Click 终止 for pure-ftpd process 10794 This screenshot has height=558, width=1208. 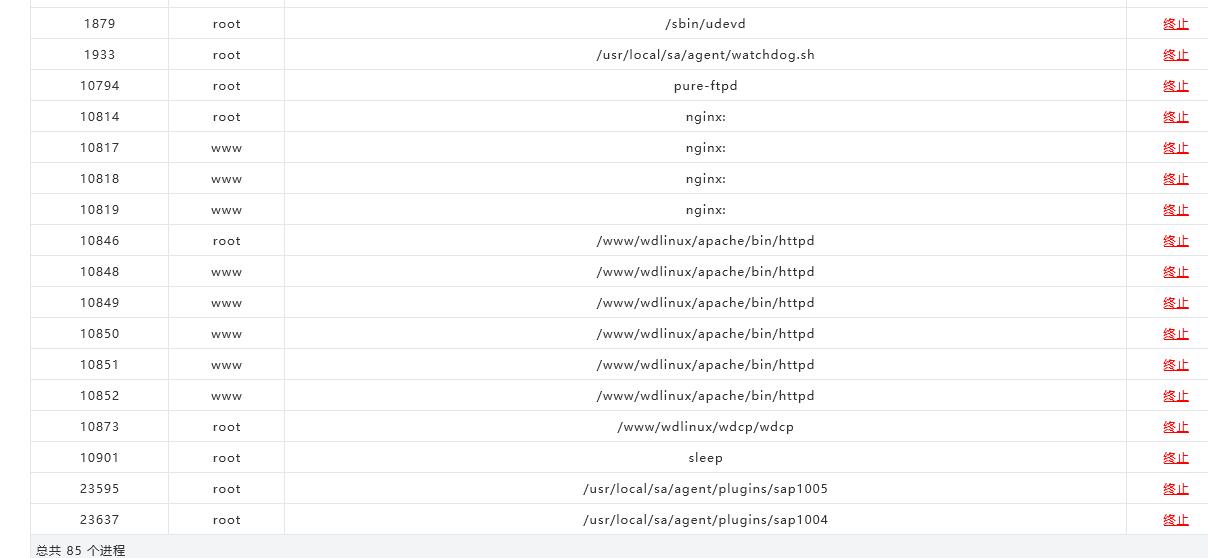[x=1176, y=86]
